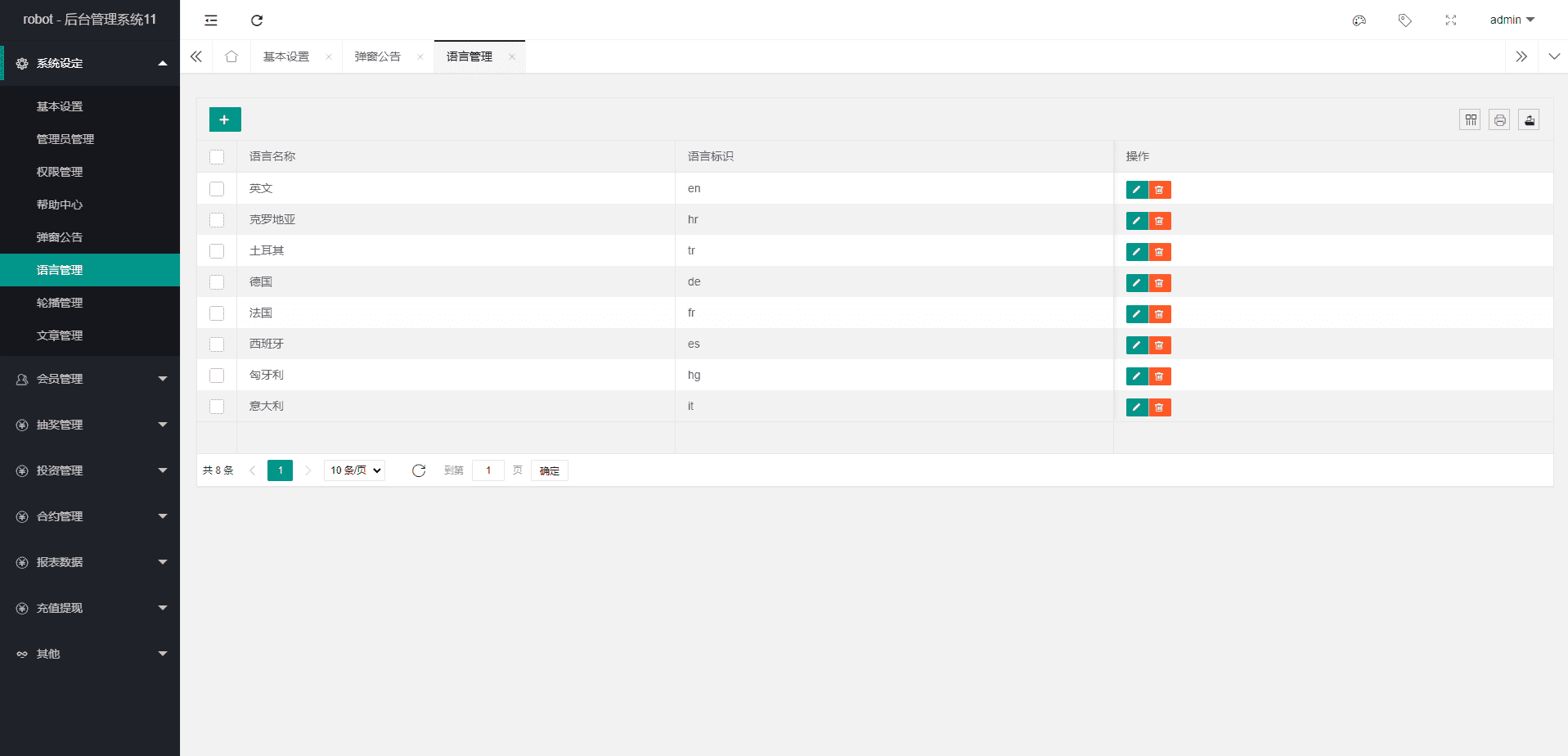Open 轮播管理 in the sidebar

point(60,303)
